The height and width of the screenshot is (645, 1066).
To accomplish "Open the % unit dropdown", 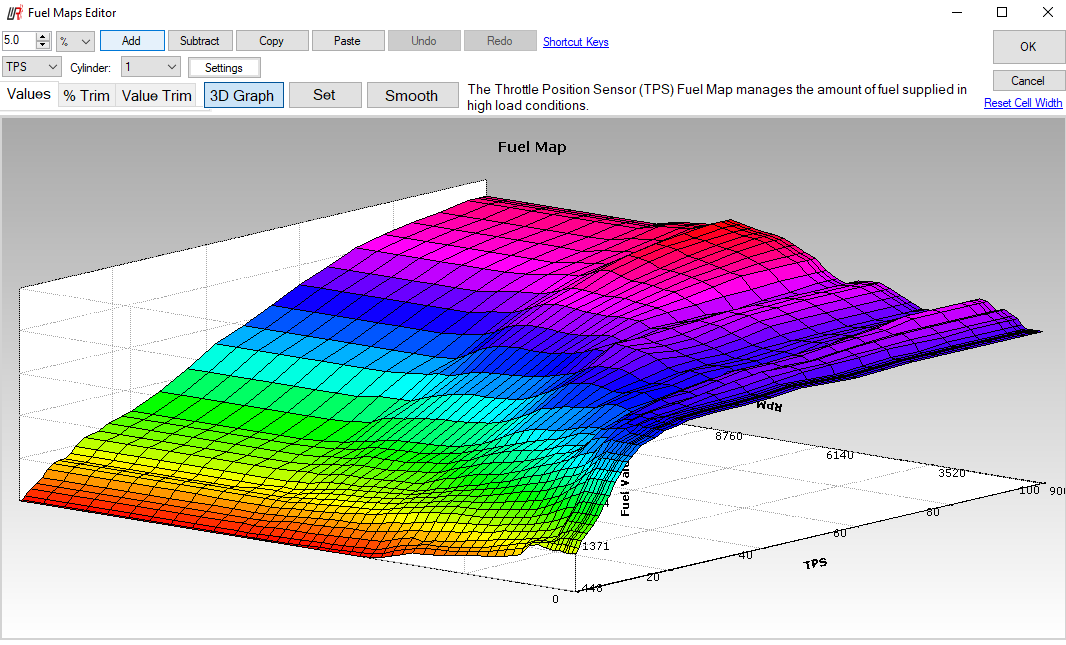I will tap(75, 41).
